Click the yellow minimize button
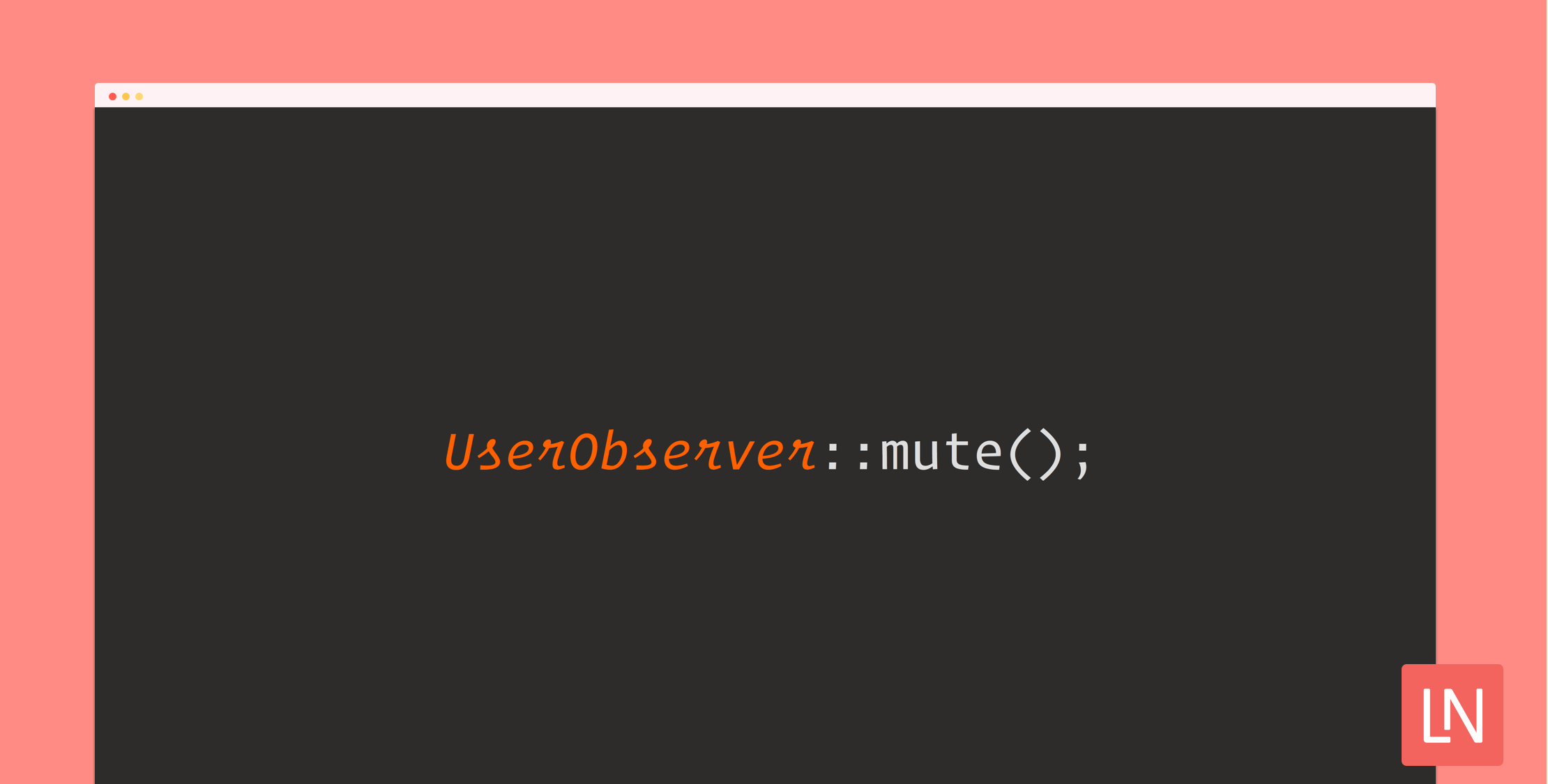Screen dimensions: 1548x784 click(126, 96)
